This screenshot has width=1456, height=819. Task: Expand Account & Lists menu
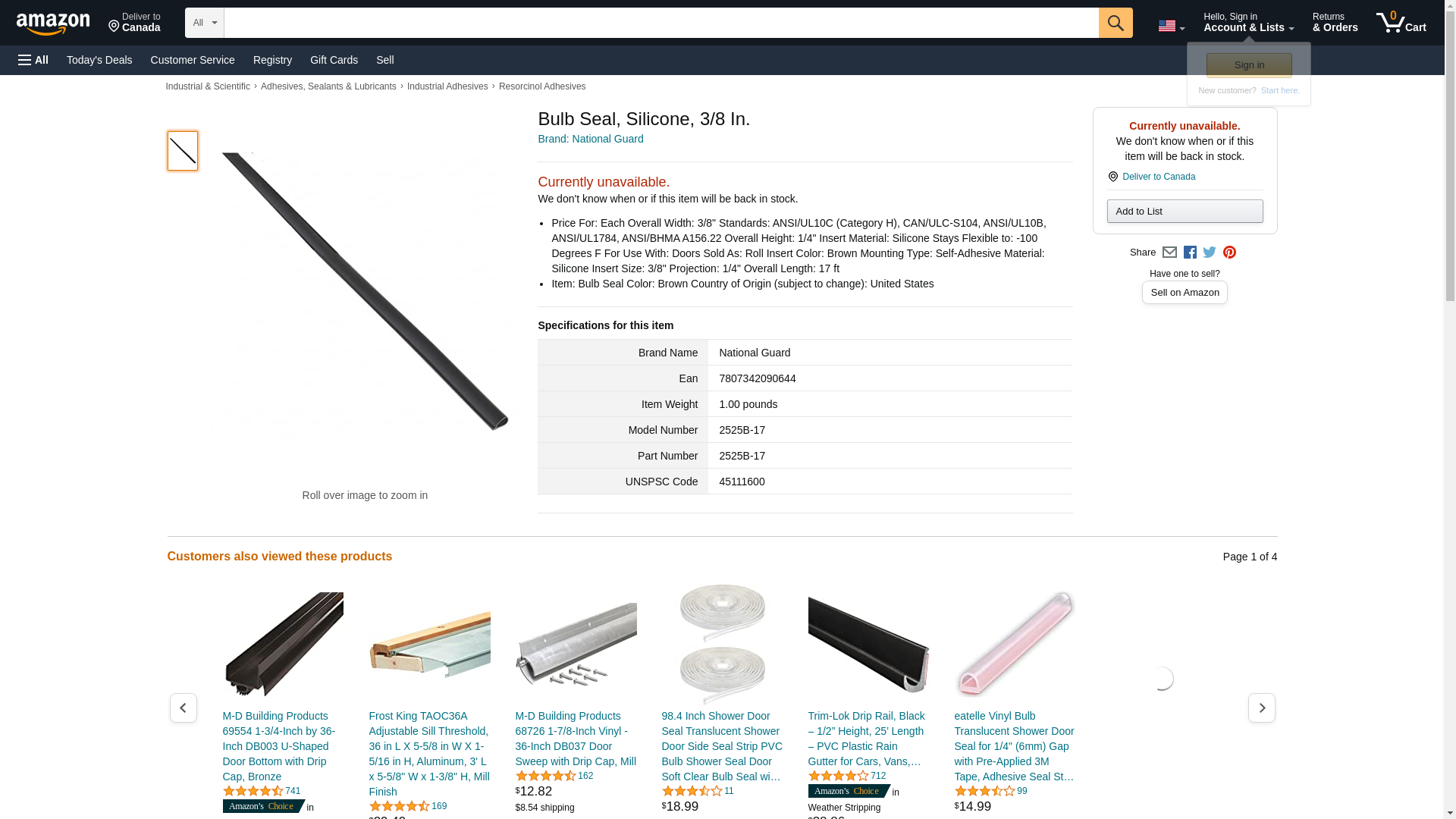[1248, 23]
